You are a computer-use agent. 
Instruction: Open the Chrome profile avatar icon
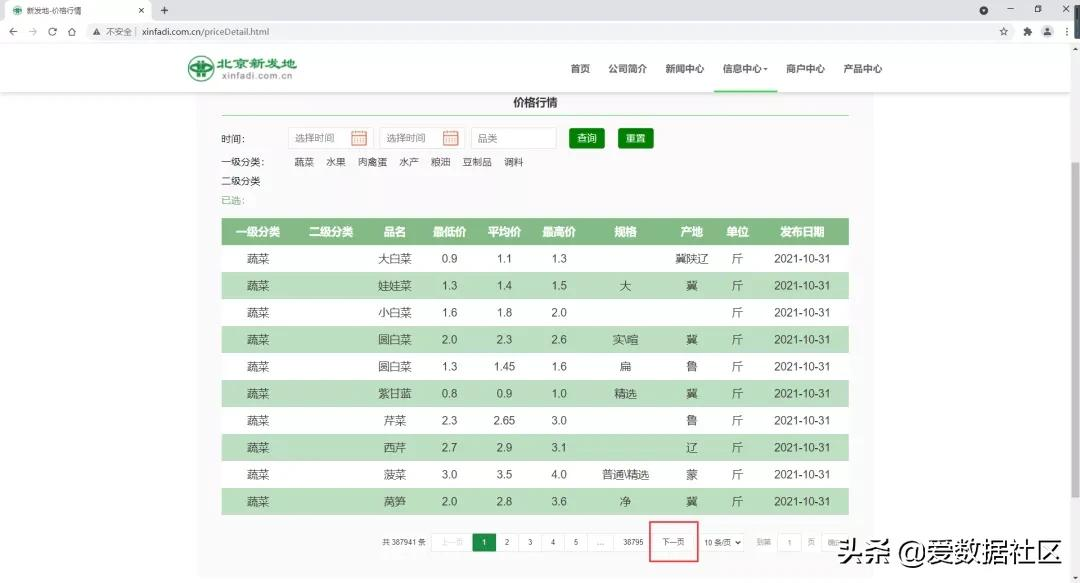(x=1047, y=32)
